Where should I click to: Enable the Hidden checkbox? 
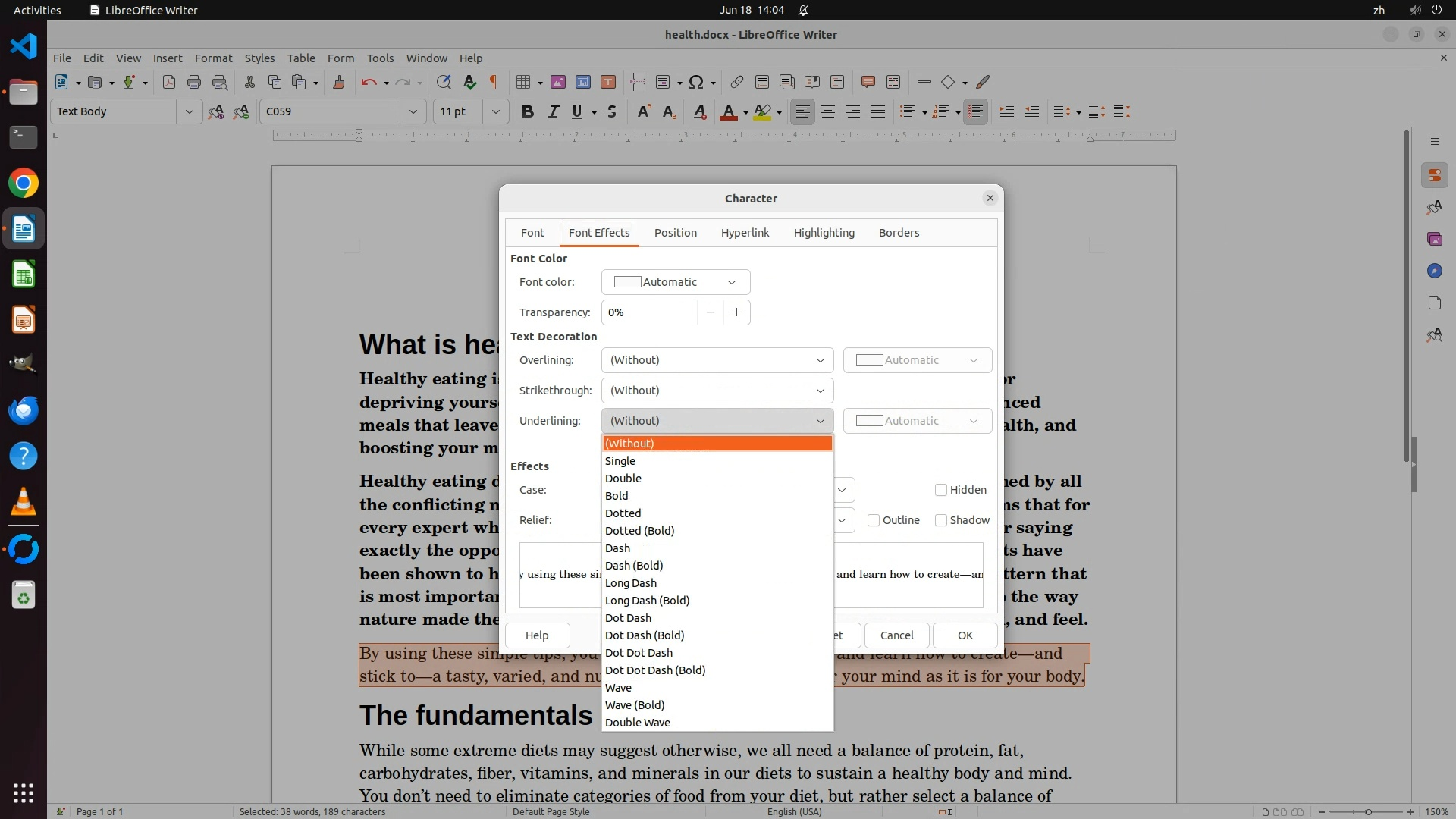click(941, 490)
